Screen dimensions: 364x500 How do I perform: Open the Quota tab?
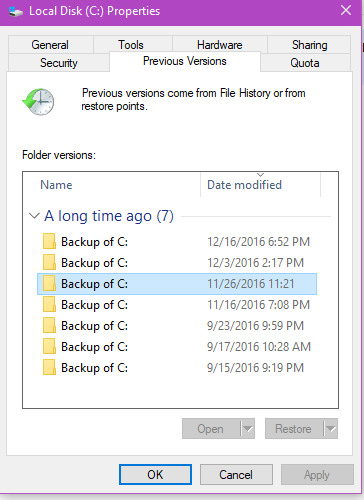point(305,63)
